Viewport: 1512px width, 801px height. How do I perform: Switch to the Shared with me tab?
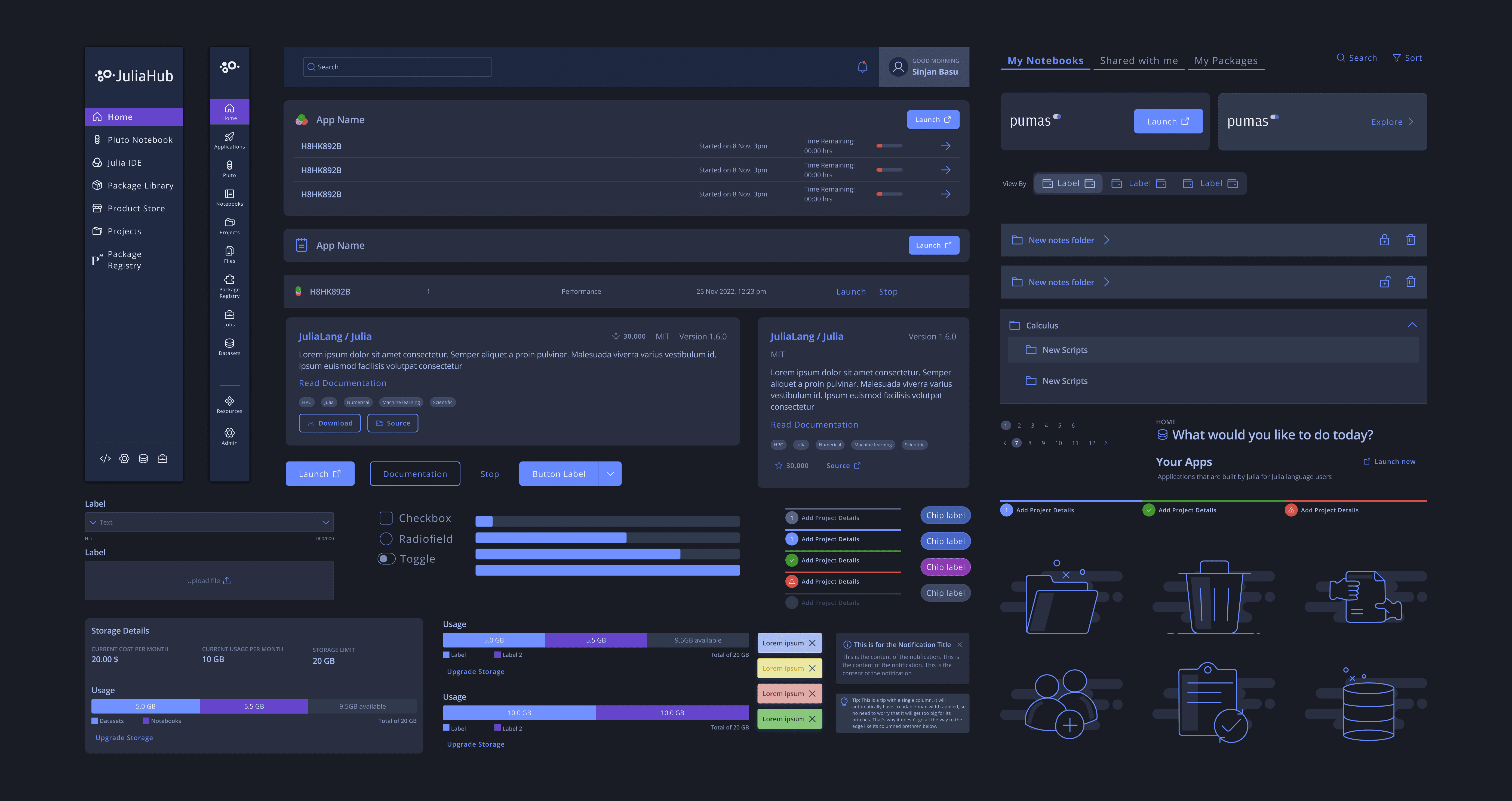[x=1138, y=60]
